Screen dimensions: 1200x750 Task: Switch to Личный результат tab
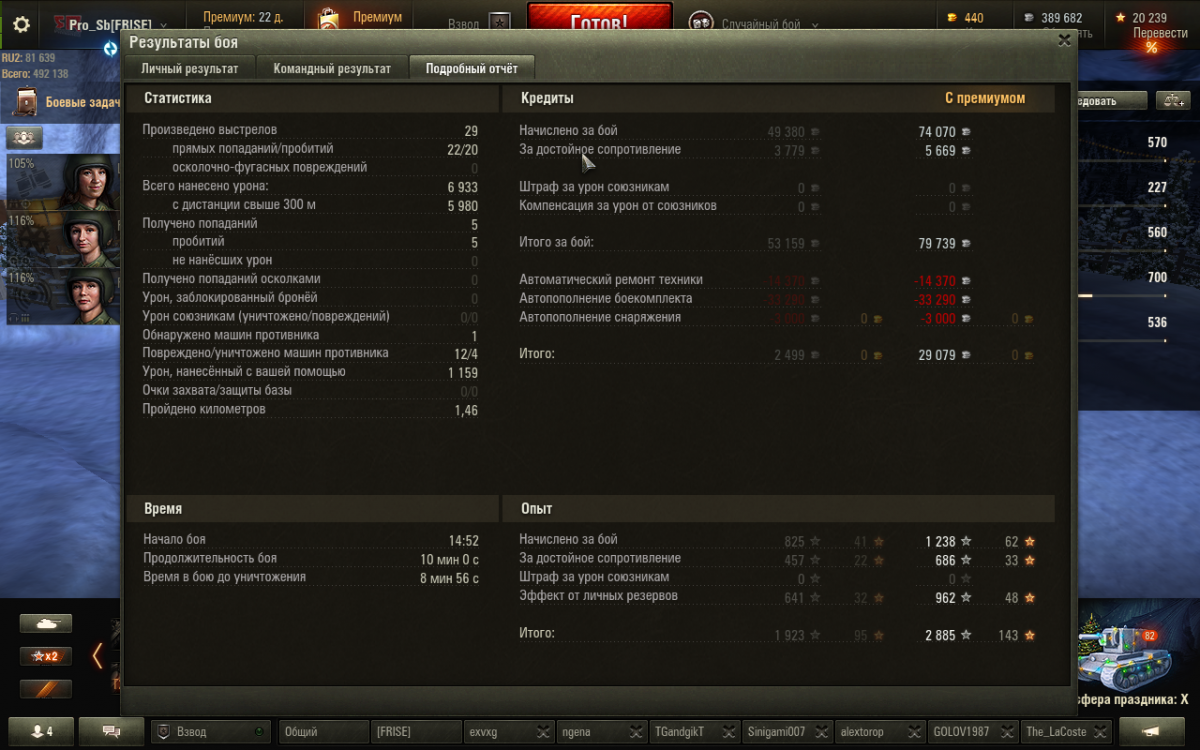pos(190,69)
